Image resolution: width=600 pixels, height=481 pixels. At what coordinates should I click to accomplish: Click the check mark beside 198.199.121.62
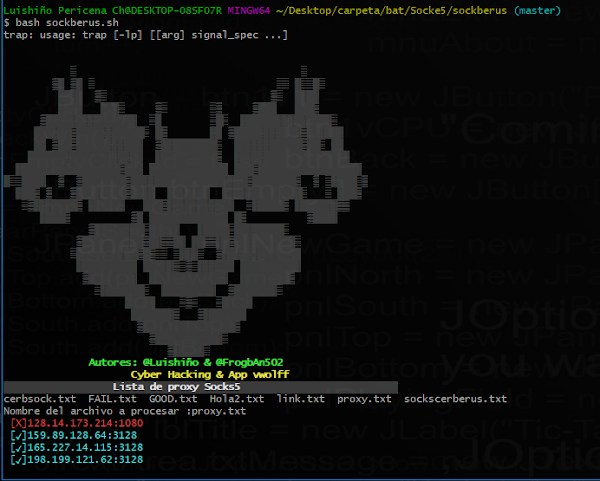click(19, 460)
